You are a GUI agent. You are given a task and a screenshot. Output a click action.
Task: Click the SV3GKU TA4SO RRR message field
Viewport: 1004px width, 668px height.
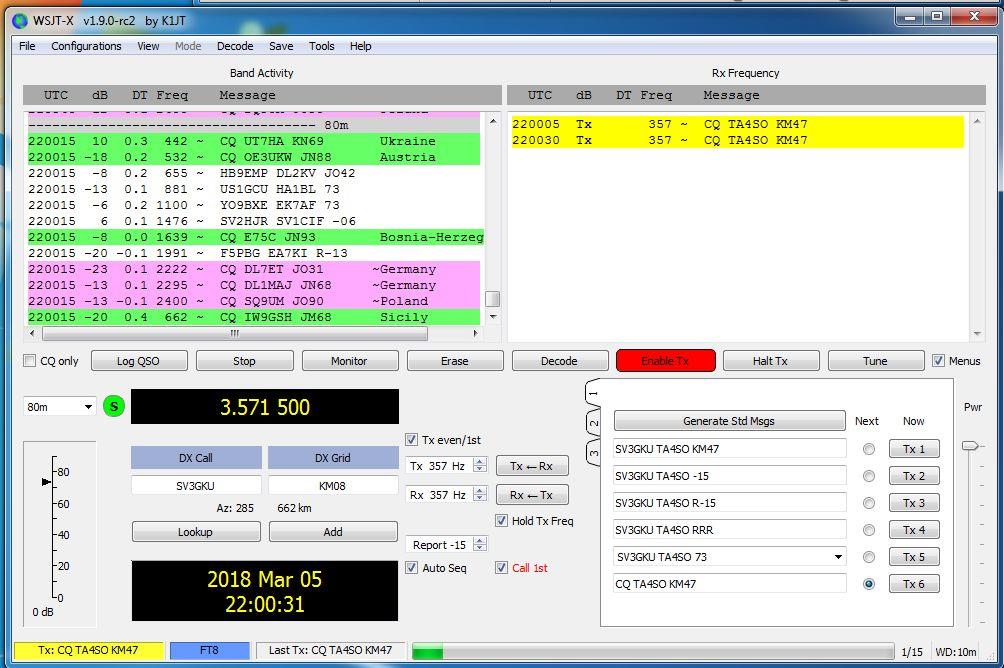729,530
